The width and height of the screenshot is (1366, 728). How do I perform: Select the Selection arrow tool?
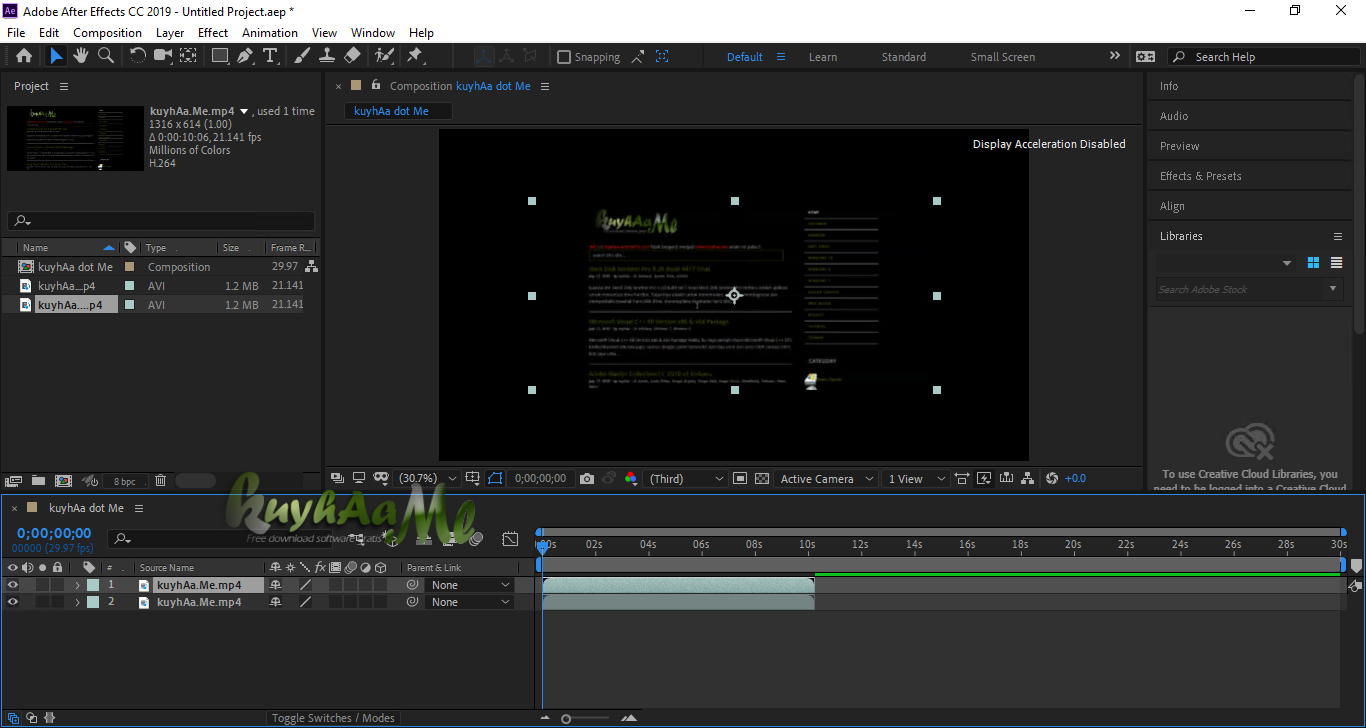click(x=56, y=56)
